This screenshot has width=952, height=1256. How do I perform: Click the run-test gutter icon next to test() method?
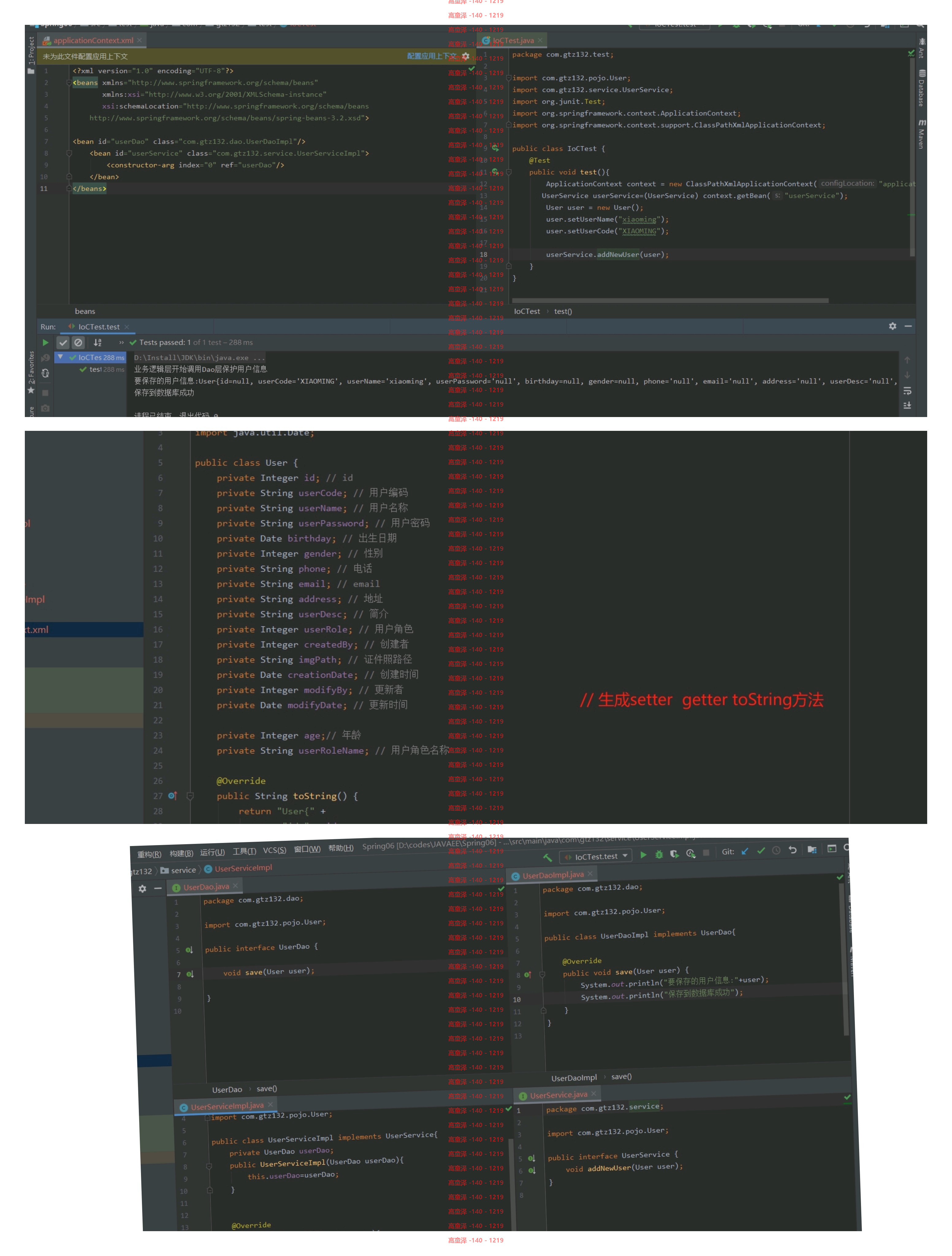tap(495, 171)
